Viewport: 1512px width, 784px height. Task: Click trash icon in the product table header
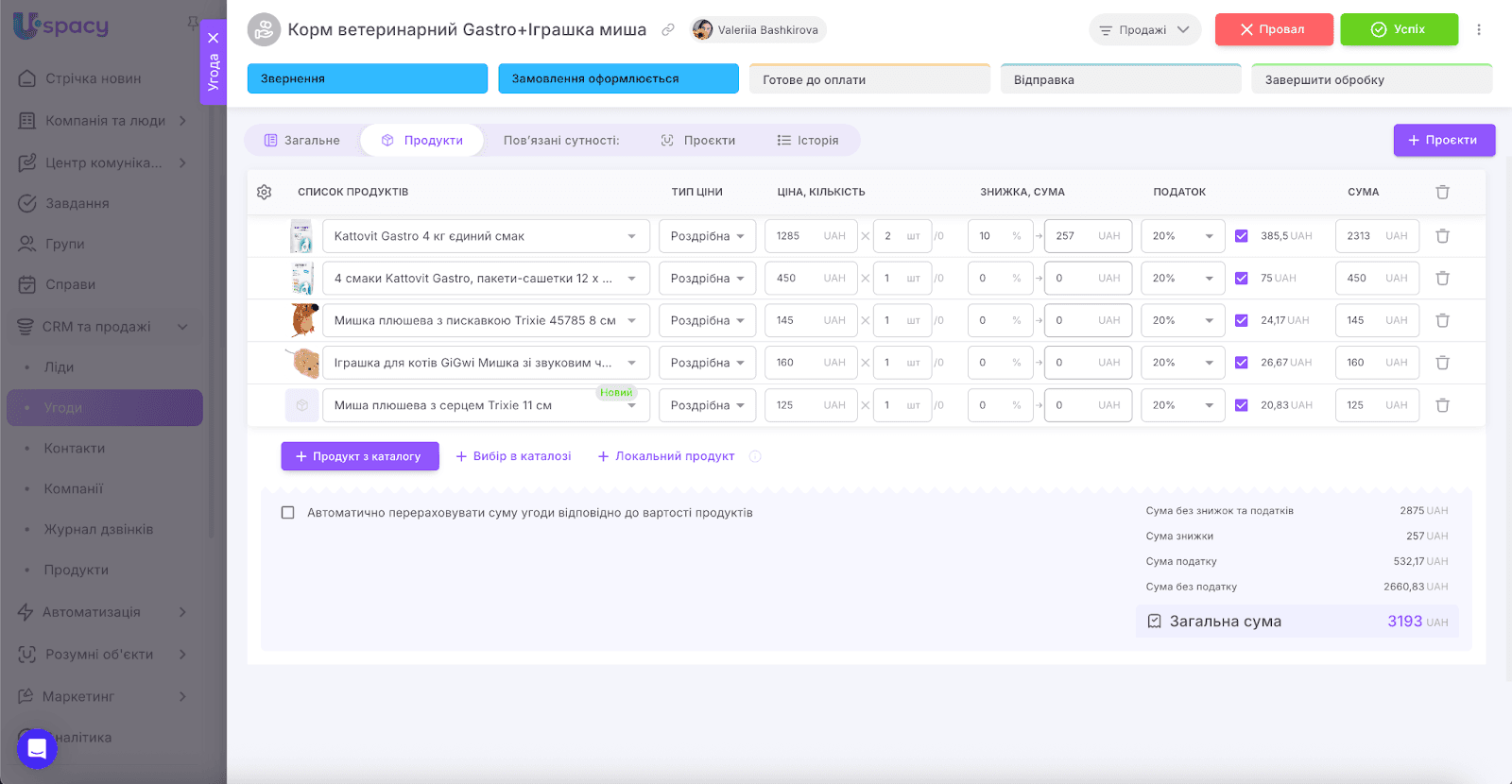tap(1442, 192)
